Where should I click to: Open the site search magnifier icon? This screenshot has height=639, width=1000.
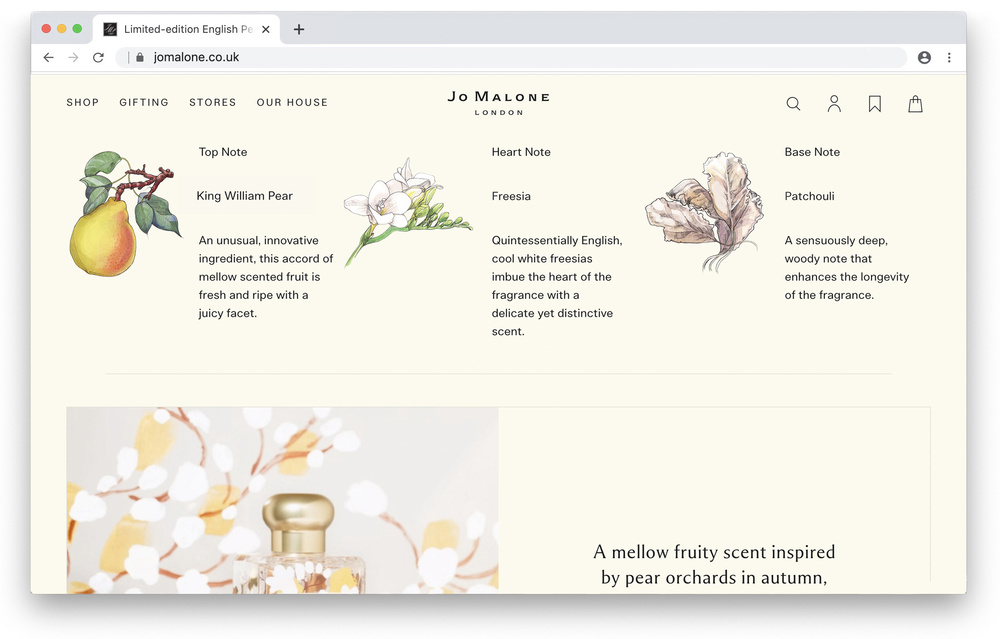pyautogui.click(x=793, y=103)
